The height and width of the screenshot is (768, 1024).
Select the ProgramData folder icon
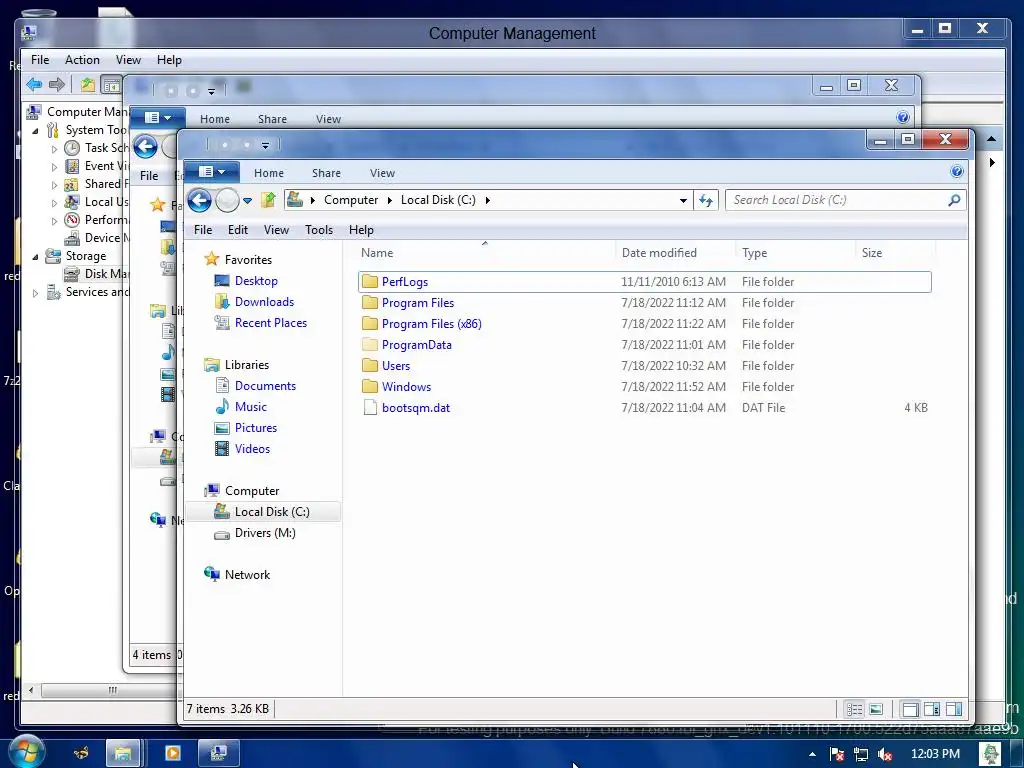(370, 345)
